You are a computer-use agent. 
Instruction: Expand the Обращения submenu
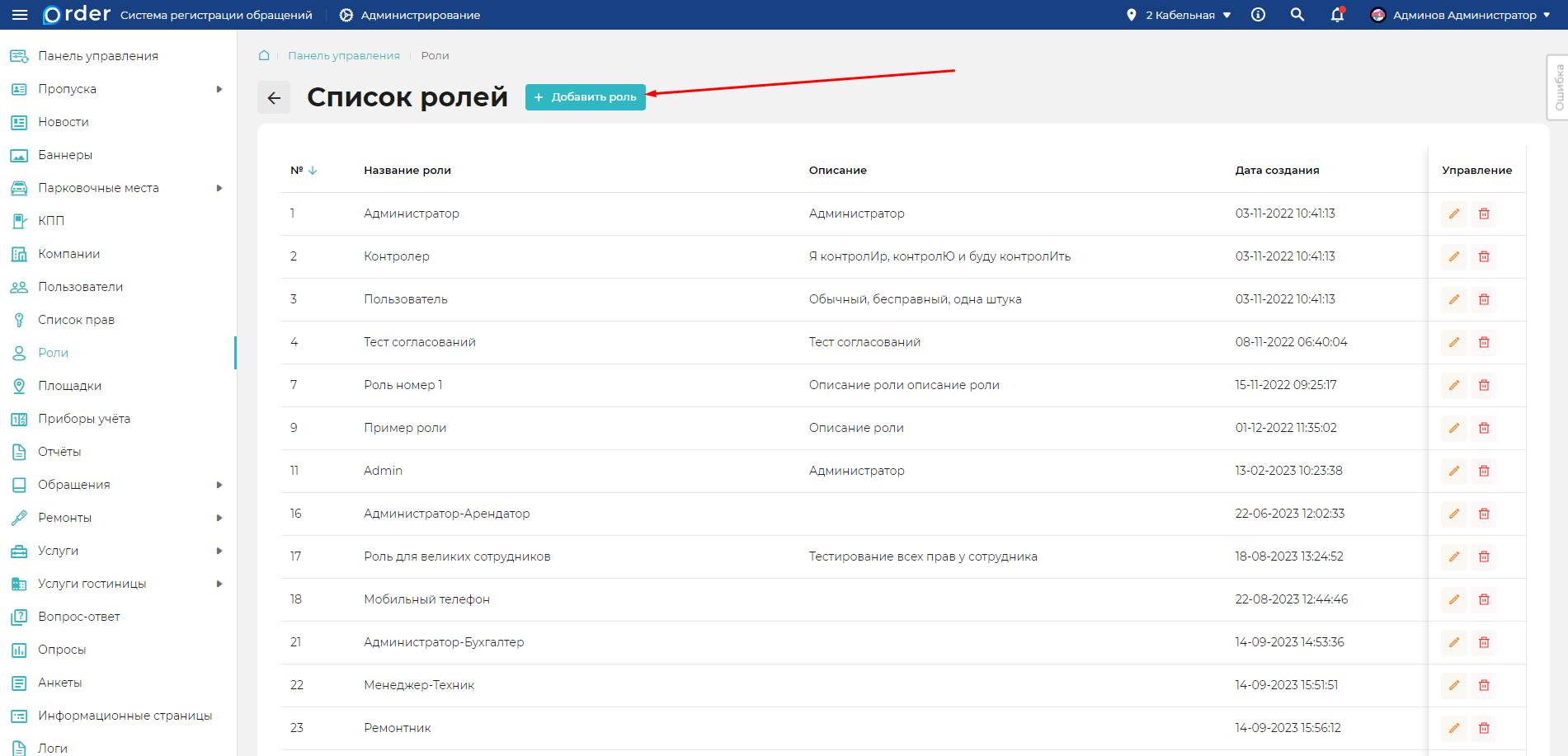click(219, 485)
